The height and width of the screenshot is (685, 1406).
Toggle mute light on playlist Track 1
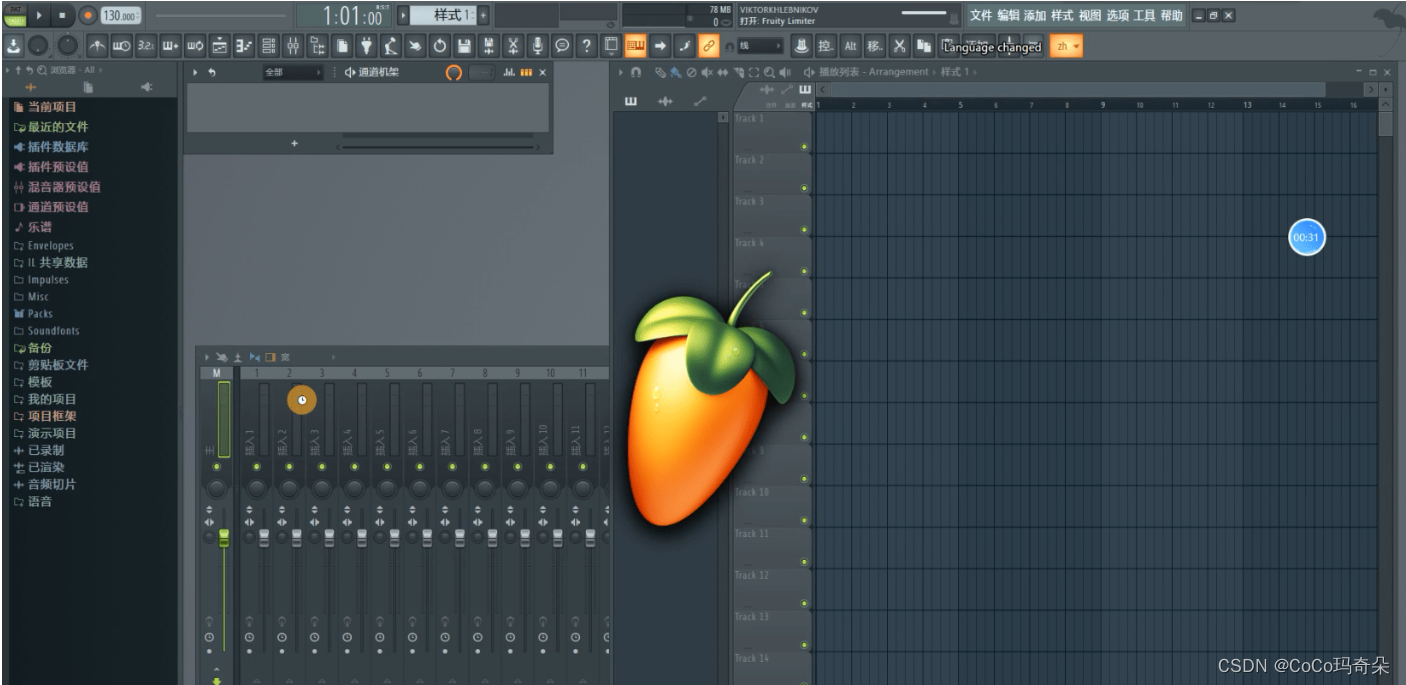[x=804, y=147]
